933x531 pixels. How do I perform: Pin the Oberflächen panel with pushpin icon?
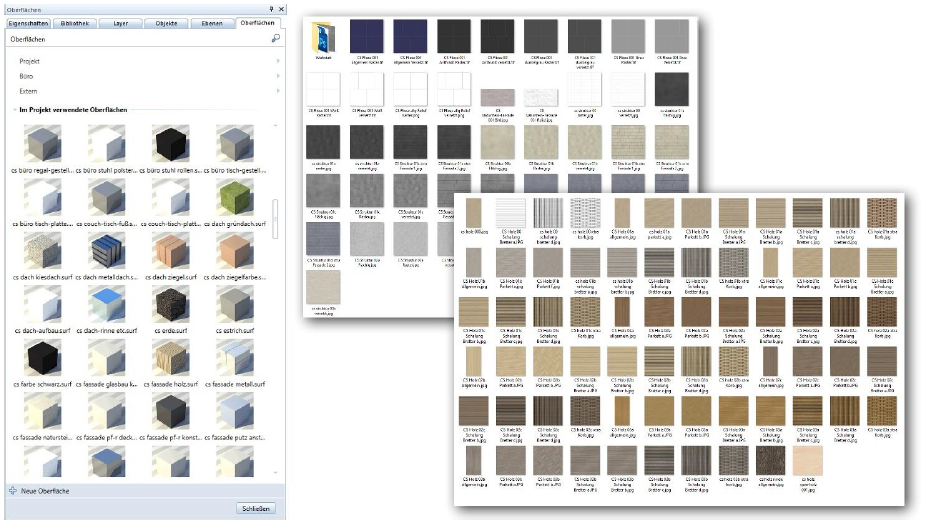(271, 8)
